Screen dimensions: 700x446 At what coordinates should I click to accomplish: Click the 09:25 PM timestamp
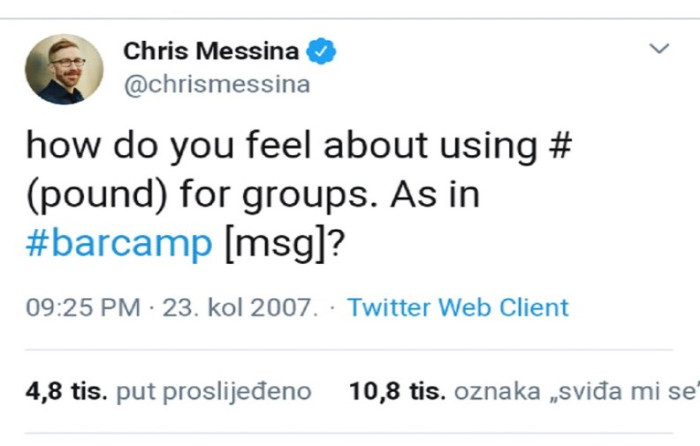83,307
